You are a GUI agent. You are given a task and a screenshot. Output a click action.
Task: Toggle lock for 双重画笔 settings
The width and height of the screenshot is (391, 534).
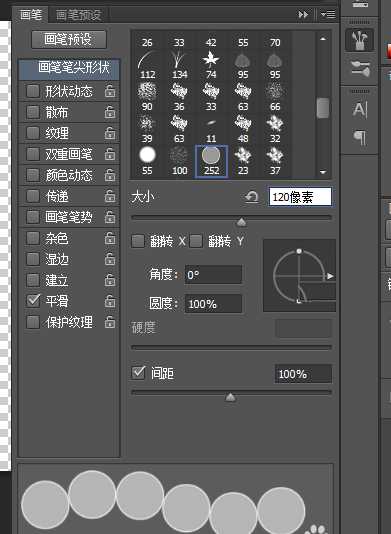pos(110,154)
